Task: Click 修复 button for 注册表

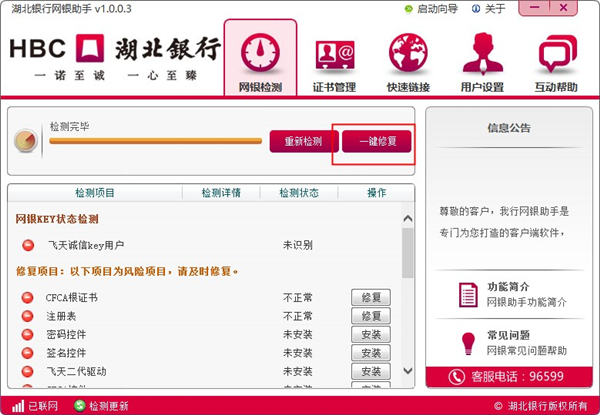Action: pos(371,316)
